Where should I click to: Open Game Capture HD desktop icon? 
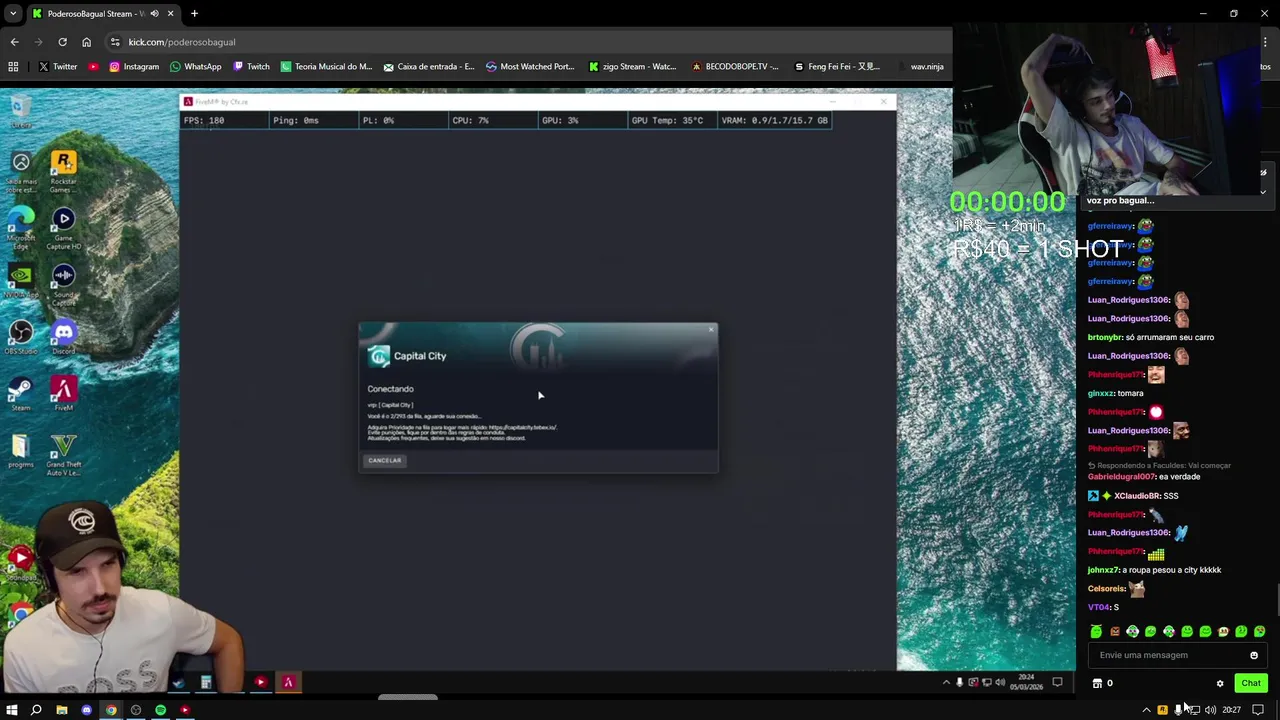63,229
